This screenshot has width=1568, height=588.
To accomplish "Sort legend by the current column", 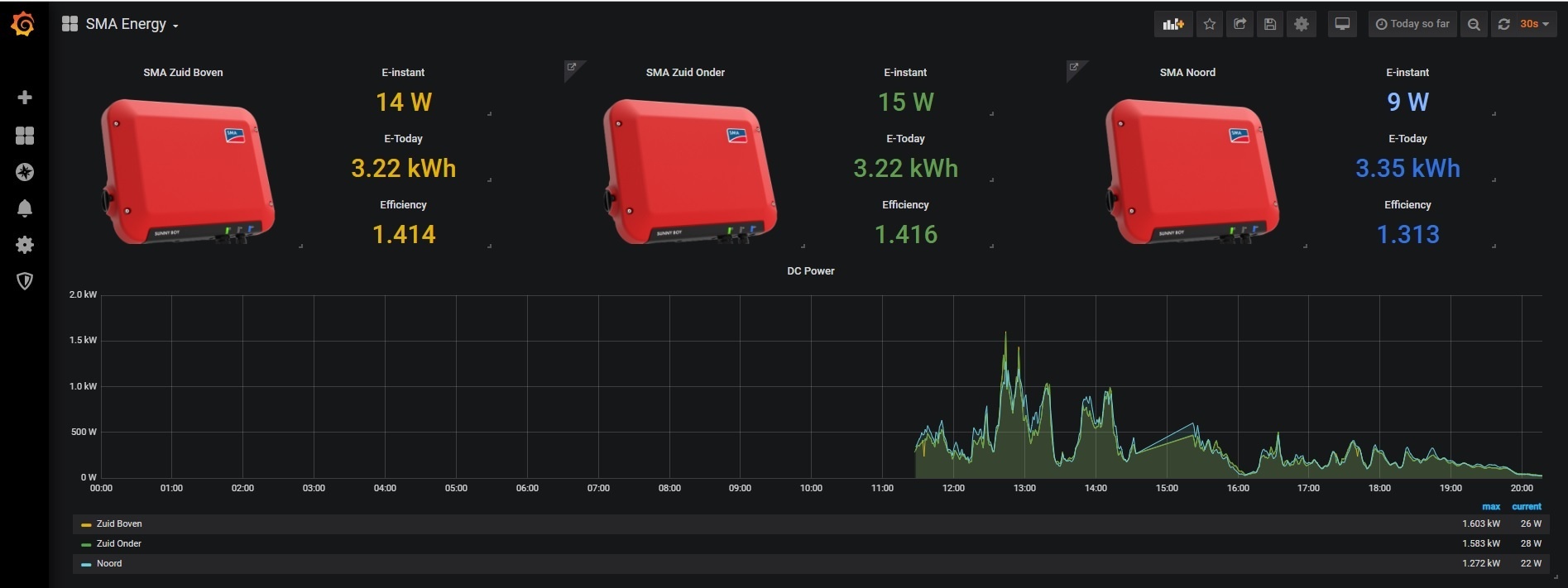I will pyautogui.click(x=1527, y=507).
